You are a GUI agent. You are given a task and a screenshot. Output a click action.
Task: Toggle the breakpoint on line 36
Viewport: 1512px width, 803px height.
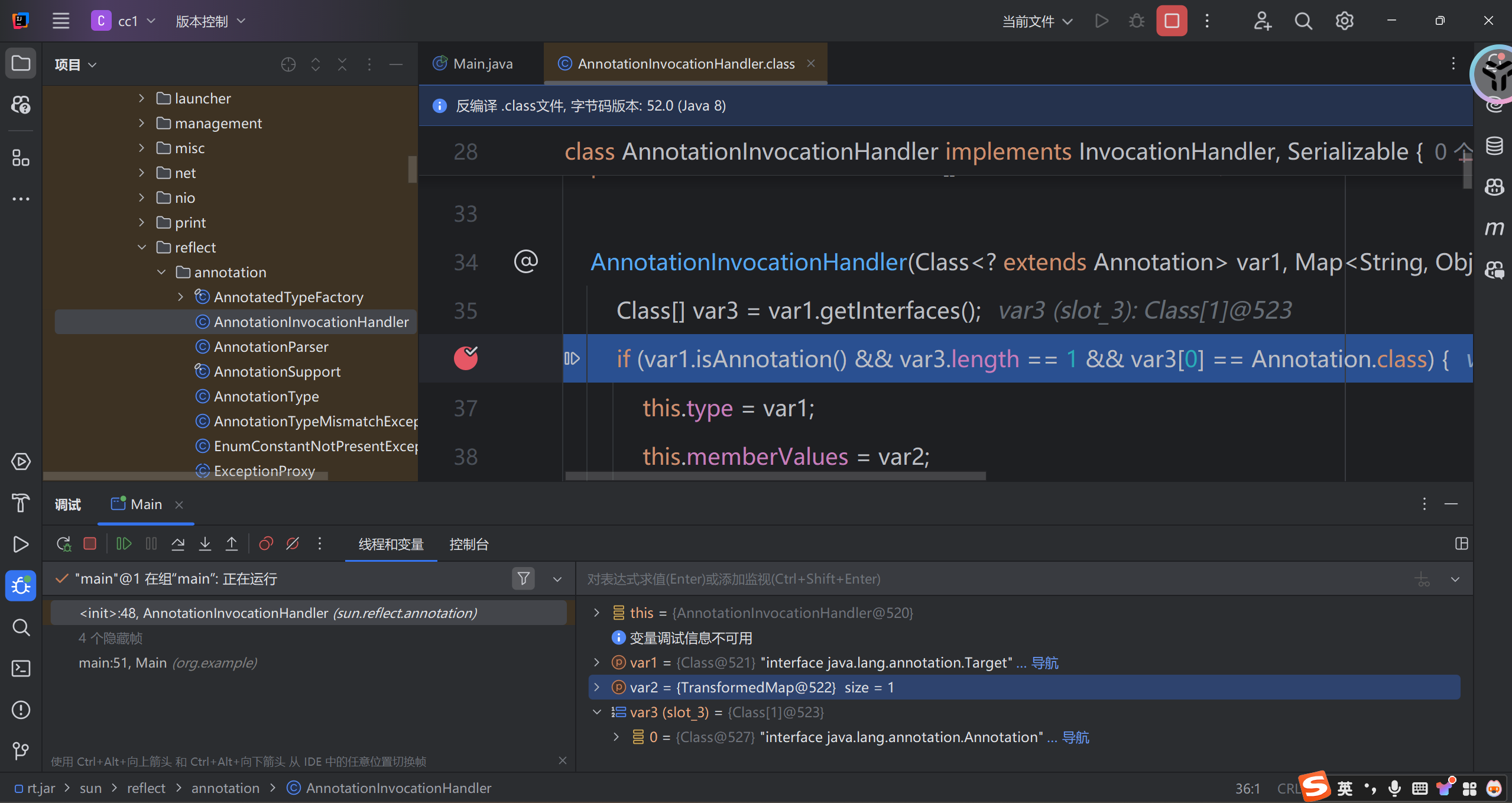(x=466, y=358)
